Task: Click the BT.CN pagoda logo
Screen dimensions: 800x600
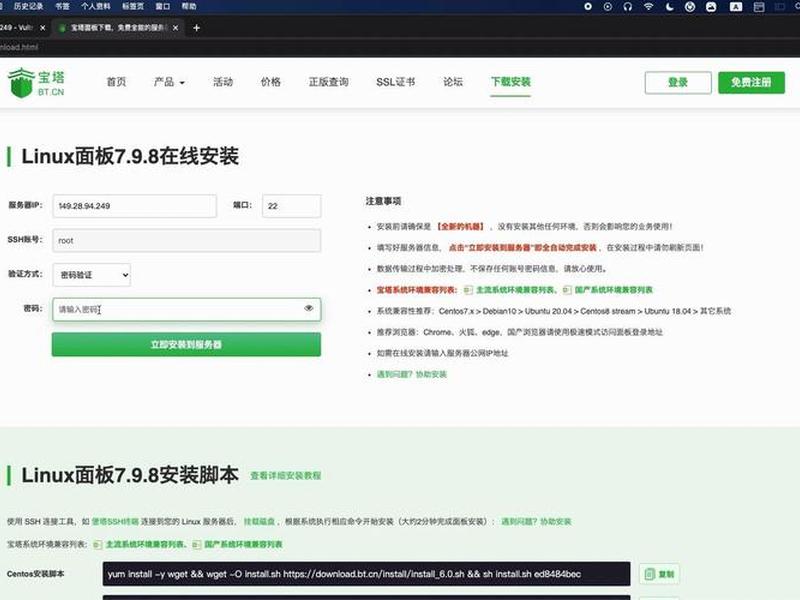Action: pos(36,83)
